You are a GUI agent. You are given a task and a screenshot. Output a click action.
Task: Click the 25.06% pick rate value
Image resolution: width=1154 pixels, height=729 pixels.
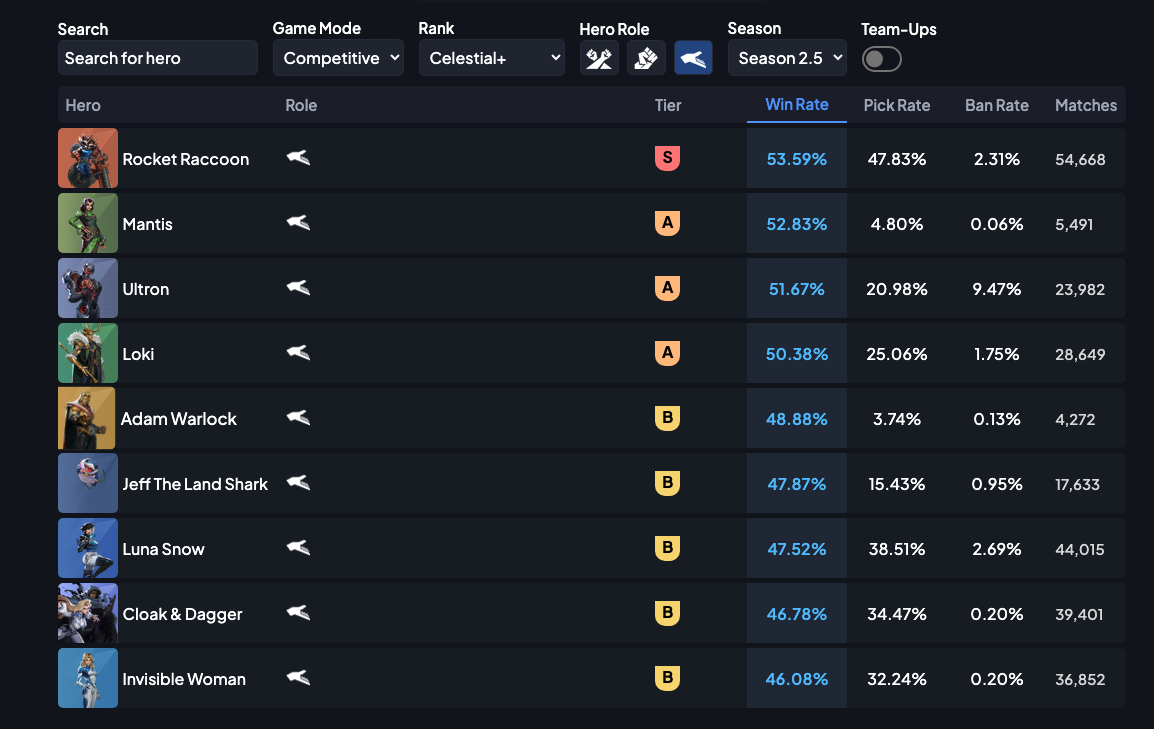click(896, 354)
